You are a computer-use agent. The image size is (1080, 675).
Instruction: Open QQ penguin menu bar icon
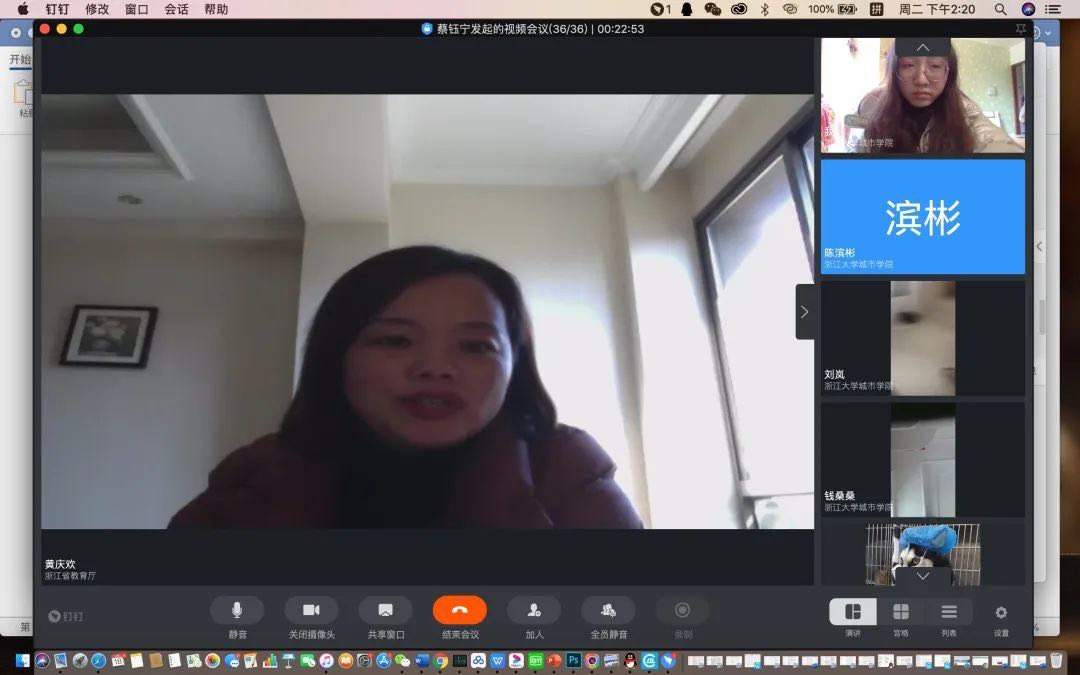(x=687, y=9)
